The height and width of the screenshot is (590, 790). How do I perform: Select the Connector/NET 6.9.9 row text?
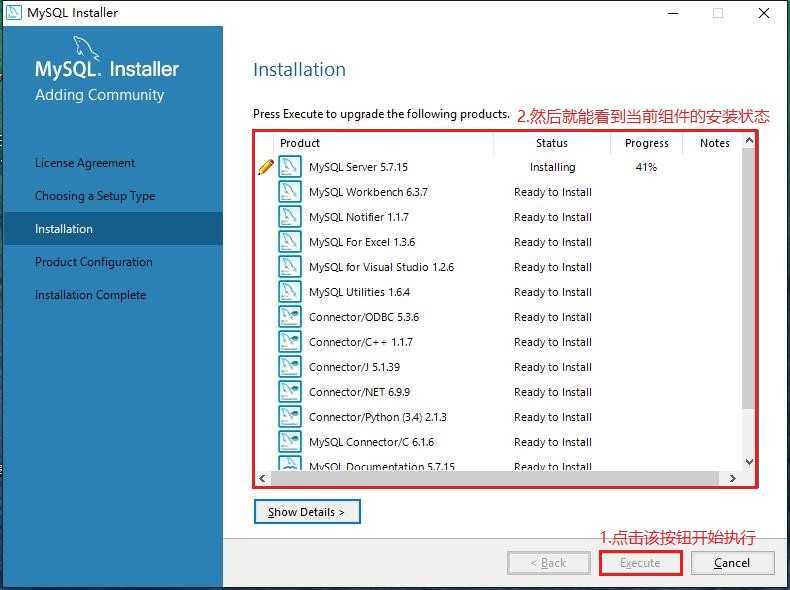click(359, 392)
